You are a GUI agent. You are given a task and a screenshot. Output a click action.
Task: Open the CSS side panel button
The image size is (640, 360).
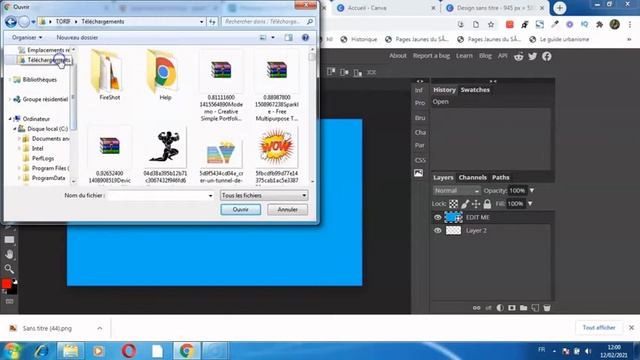coord(420,160)
